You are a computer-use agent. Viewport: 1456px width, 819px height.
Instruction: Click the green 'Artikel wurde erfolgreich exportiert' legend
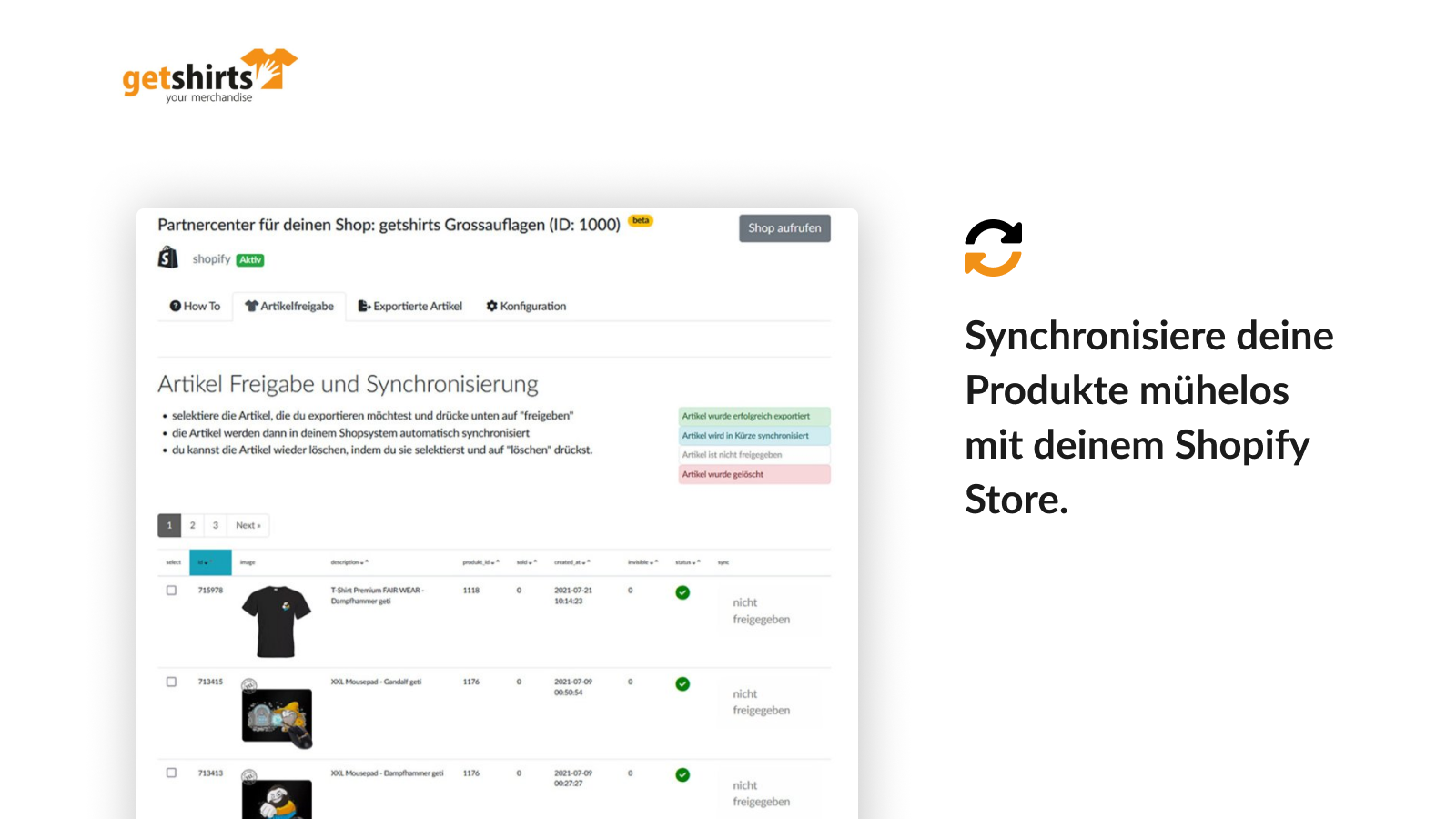754,416
